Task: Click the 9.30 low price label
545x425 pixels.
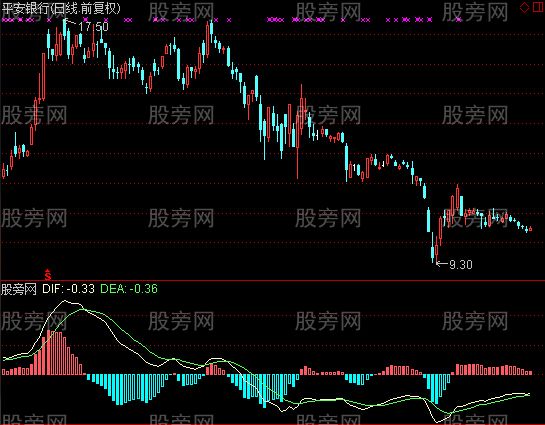Action: (461, 264)
